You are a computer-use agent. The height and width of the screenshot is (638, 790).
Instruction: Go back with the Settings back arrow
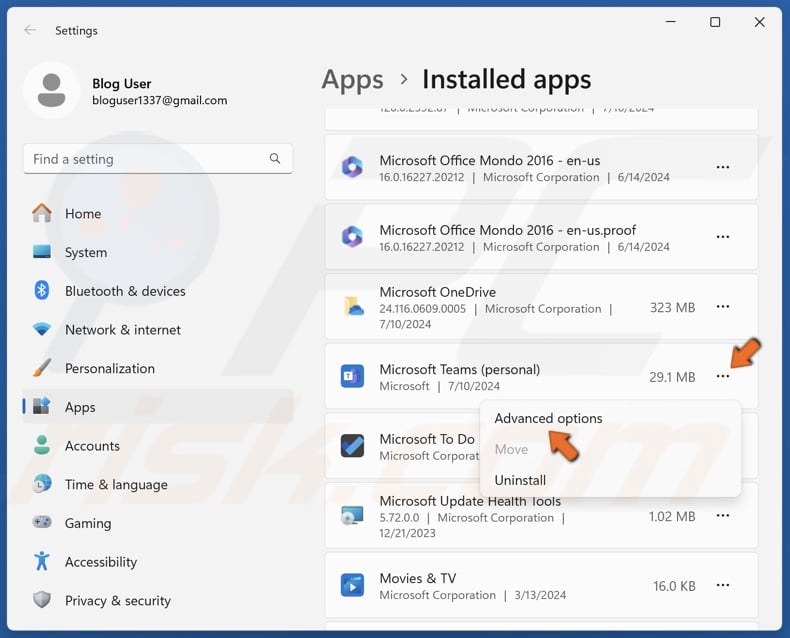pos(30,30)
